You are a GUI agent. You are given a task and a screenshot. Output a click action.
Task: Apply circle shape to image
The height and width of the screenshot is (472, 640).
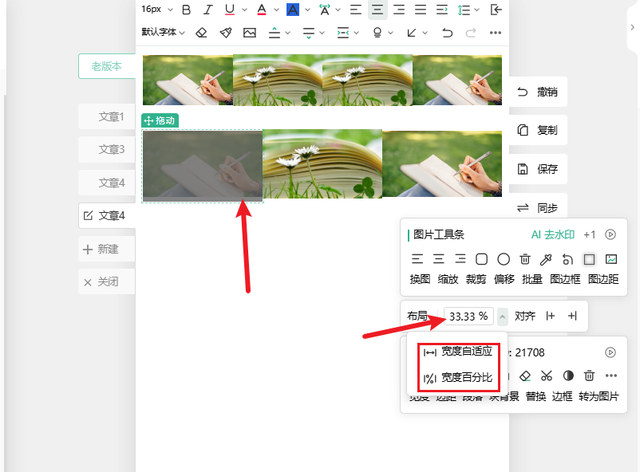[503, 259]
